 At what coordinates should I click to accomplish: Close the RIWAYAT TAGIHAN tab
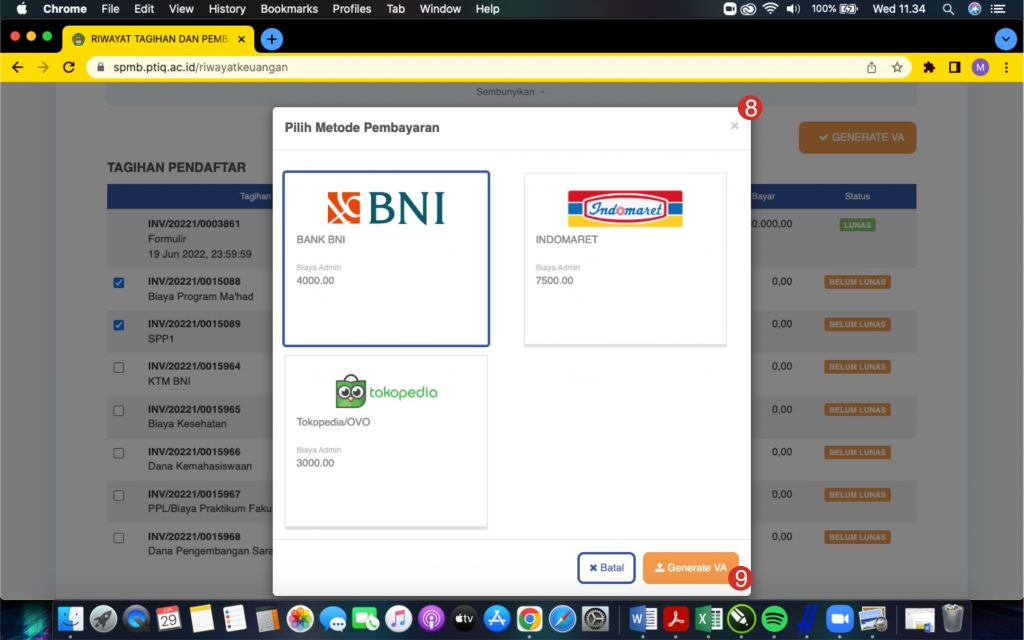pos(241,39)
